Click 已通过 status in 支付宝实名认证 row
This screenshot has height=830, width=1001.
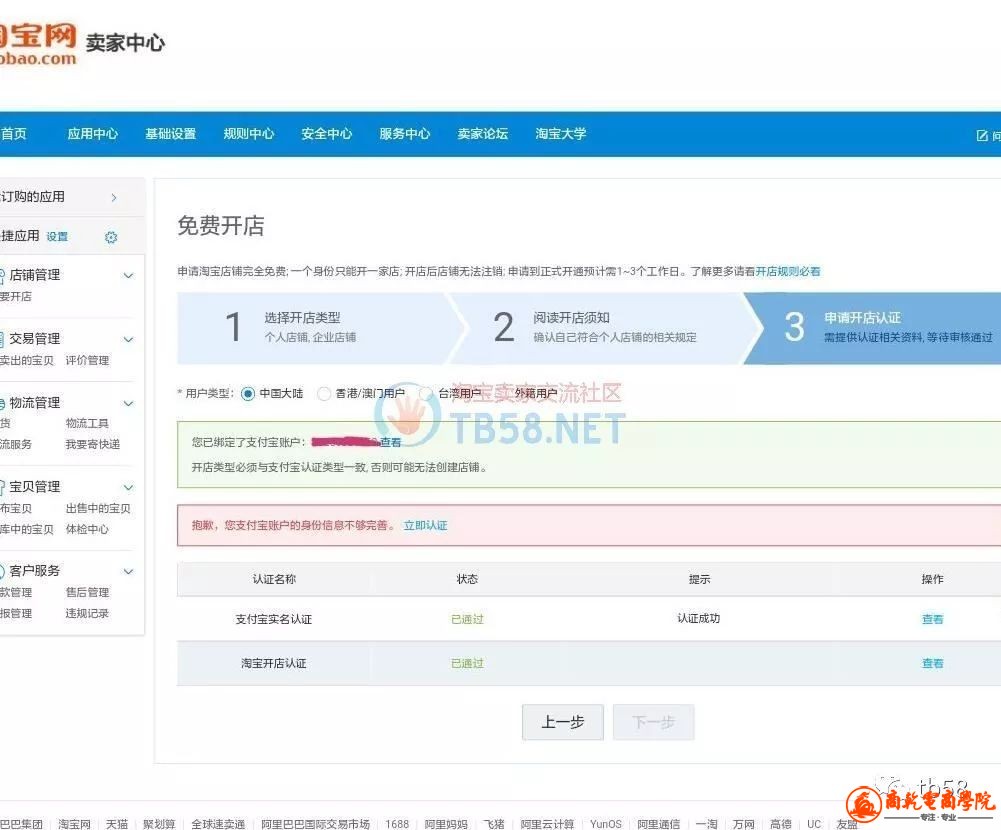(467, 619)
